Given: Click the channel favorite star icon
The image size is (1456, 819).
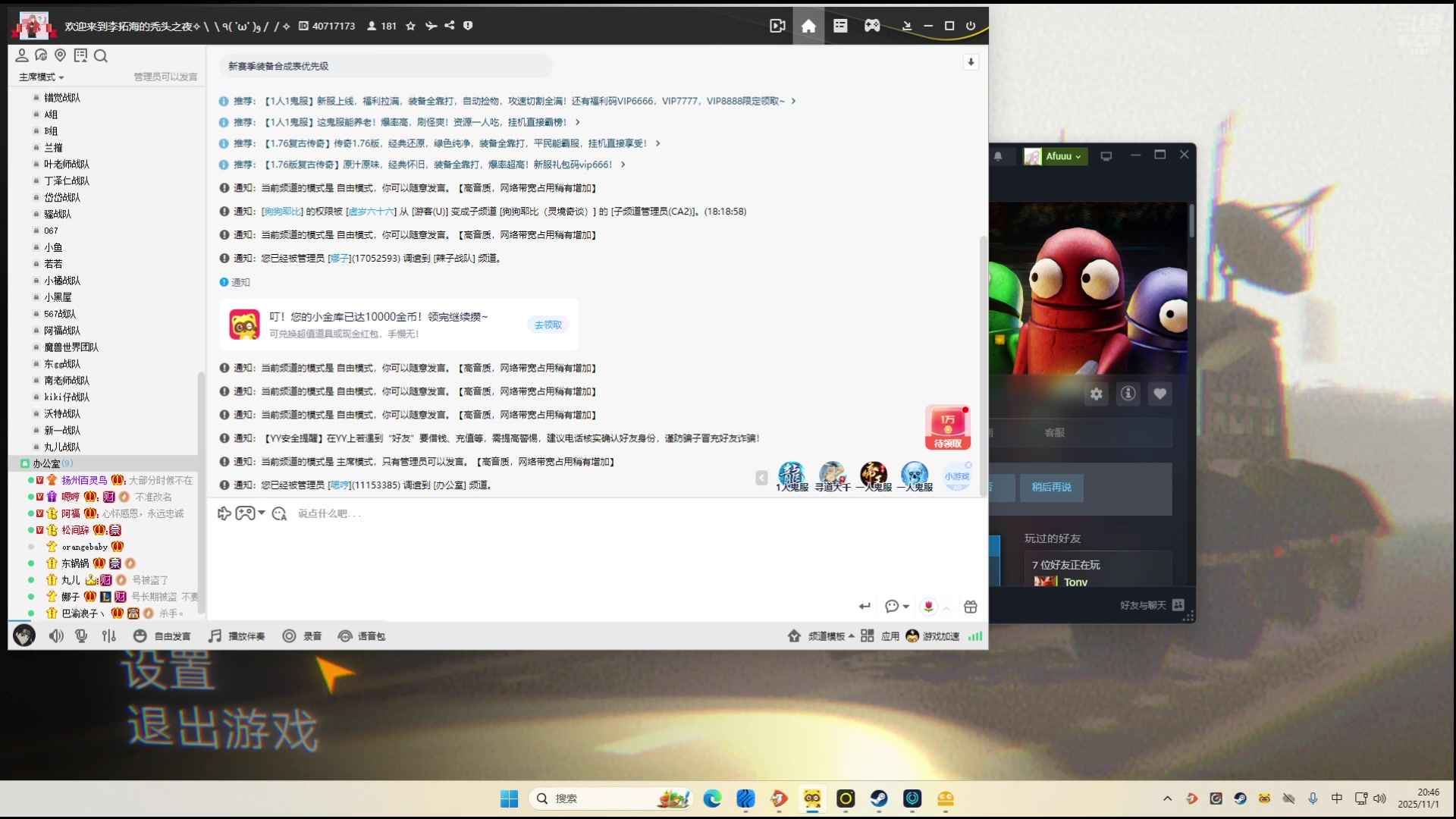Looking at the screenshot, I should coord(410,26).
